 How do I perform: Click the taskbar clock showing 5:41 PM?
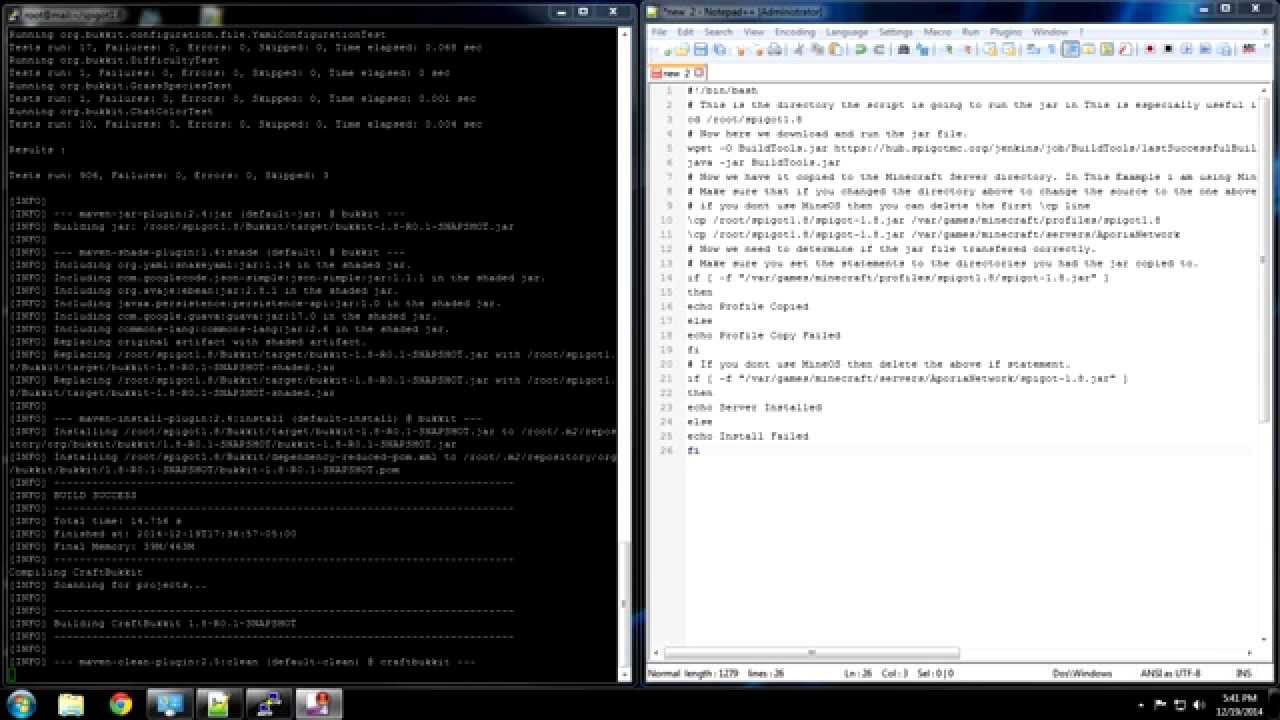pyautogui.click(x=1239, y=704)
